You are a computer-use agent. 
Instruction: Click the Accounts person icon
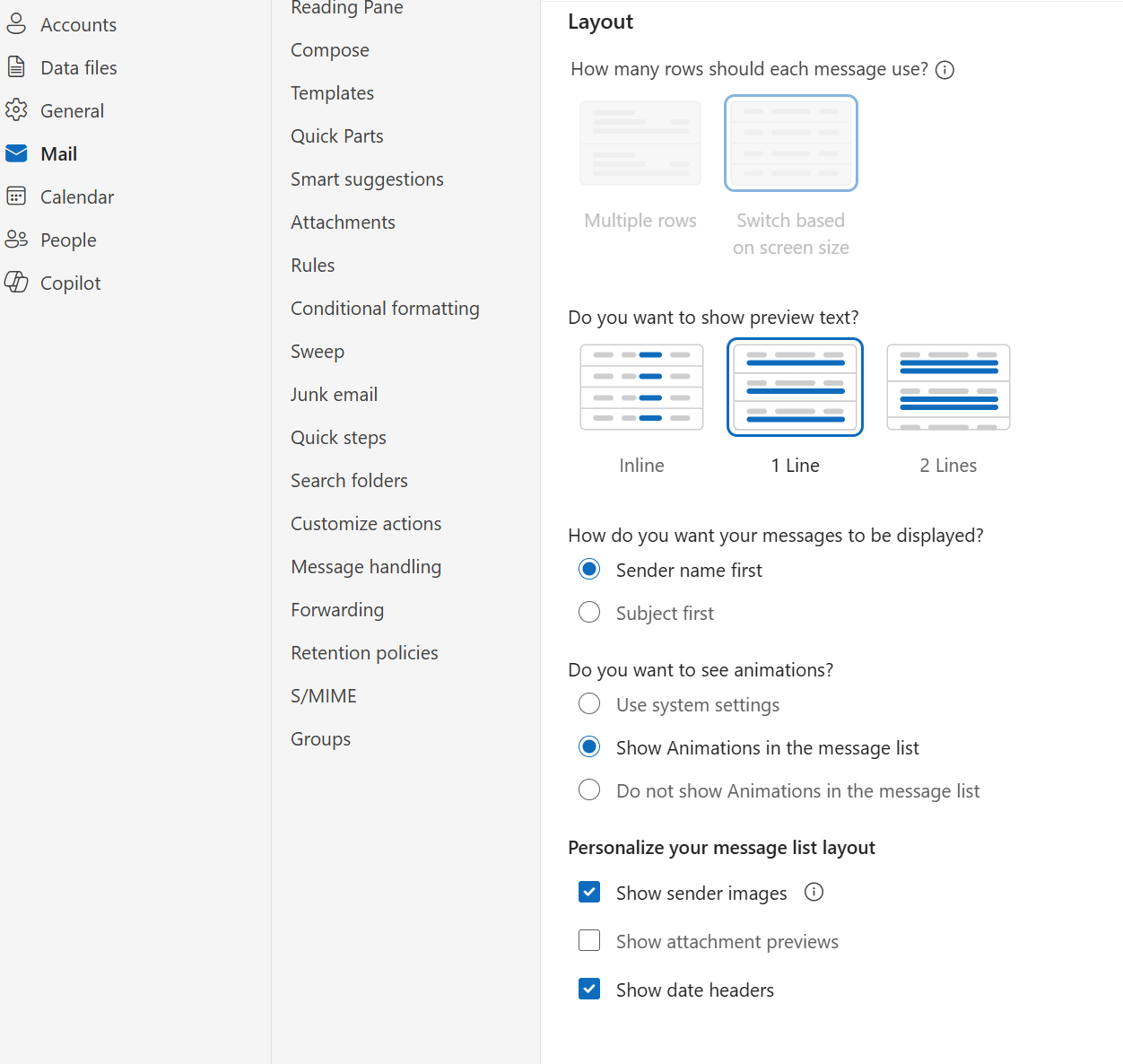click(x=16, y=24)
